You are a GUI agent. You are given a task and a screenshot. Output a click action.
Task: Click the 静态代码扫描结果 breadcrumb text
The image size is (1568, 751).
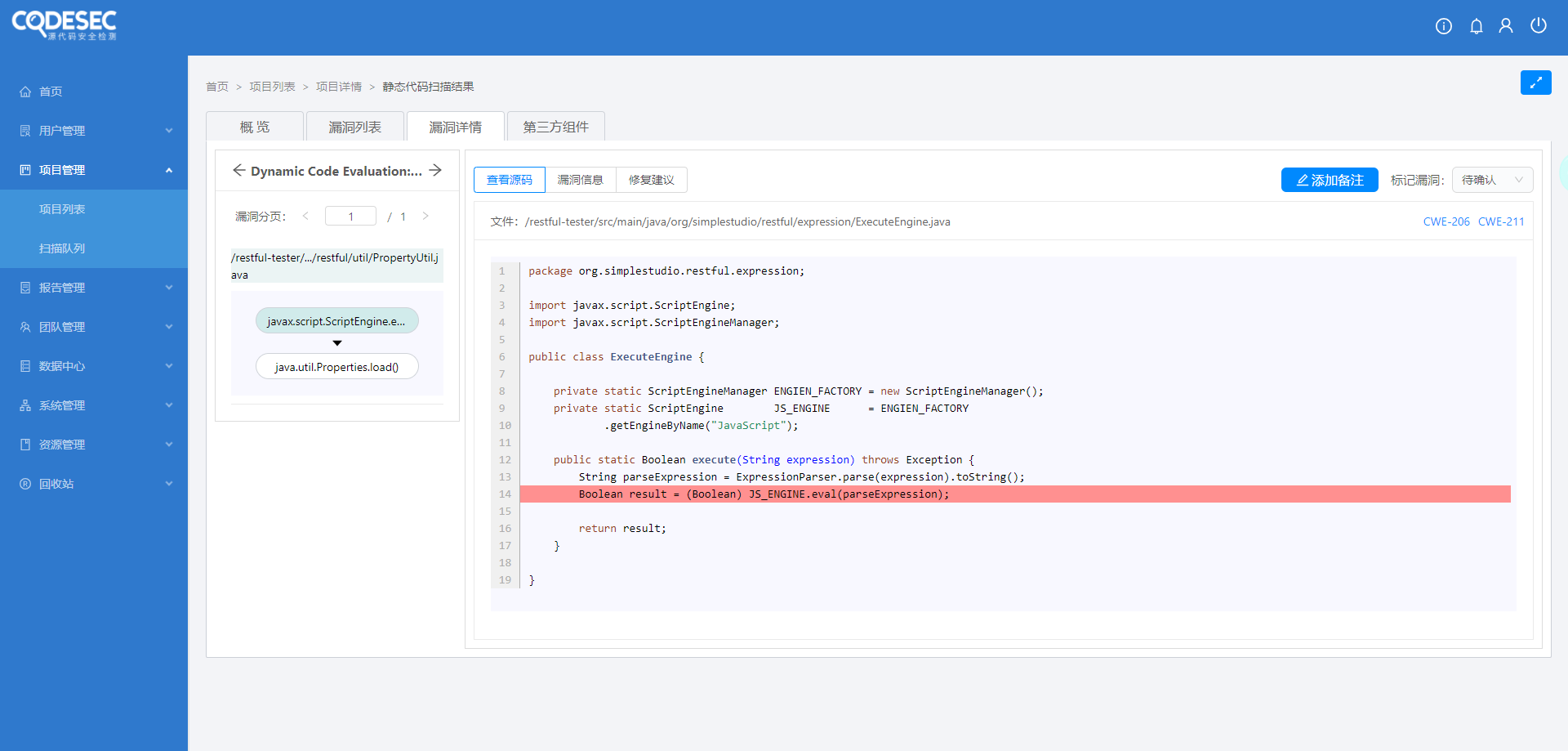pyautogui.click(x=428, y=87)
